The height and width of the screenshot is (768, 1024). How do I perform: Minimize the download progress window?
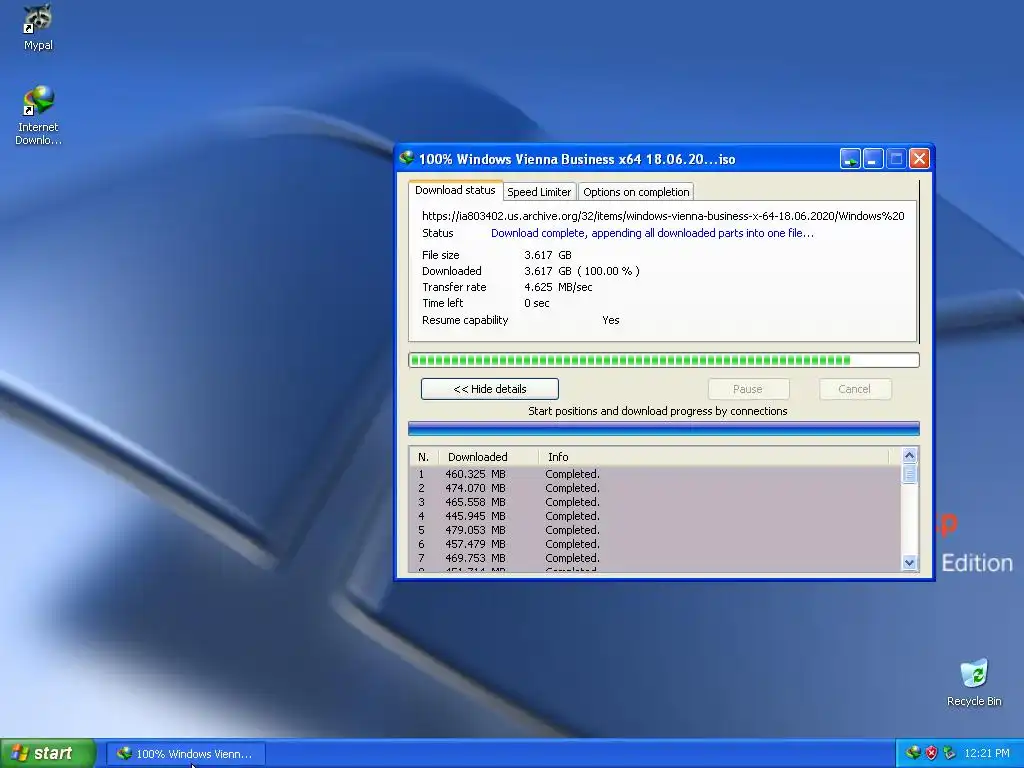click(x=873, y=159)
